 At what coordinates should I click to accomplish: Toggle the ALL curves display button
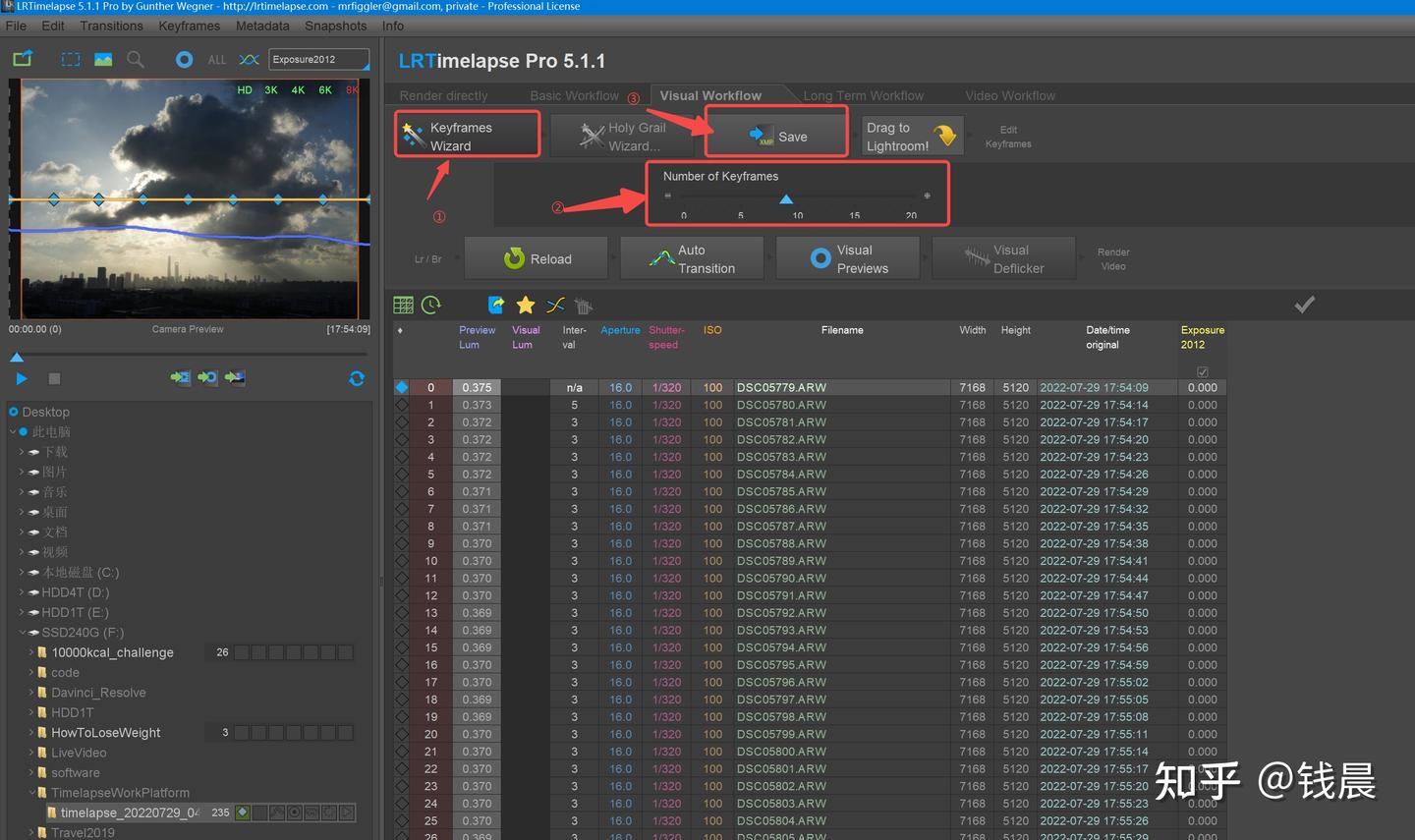click(x=216, y=60)
